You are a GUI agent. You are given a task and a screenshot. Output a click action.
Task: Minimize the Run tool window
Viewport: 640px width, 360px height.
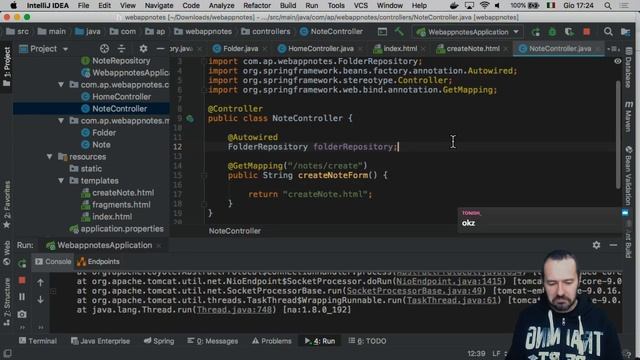coord(613,245)
